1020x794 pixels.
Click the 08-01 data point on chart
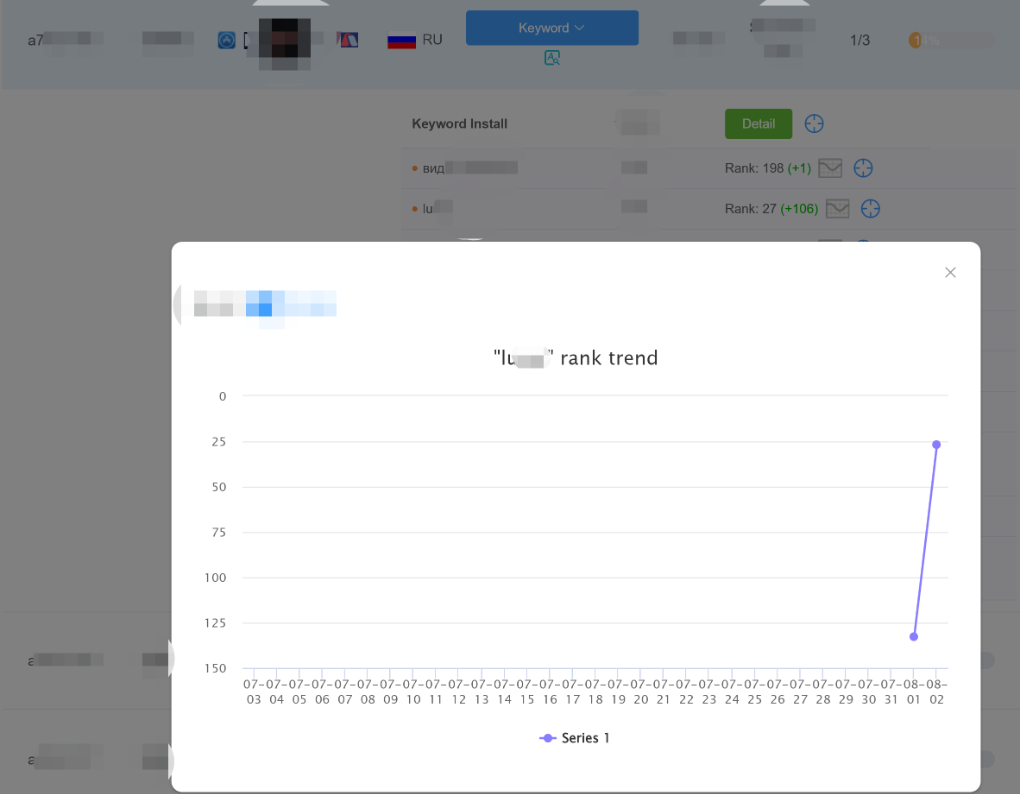(x=913, y=637)
